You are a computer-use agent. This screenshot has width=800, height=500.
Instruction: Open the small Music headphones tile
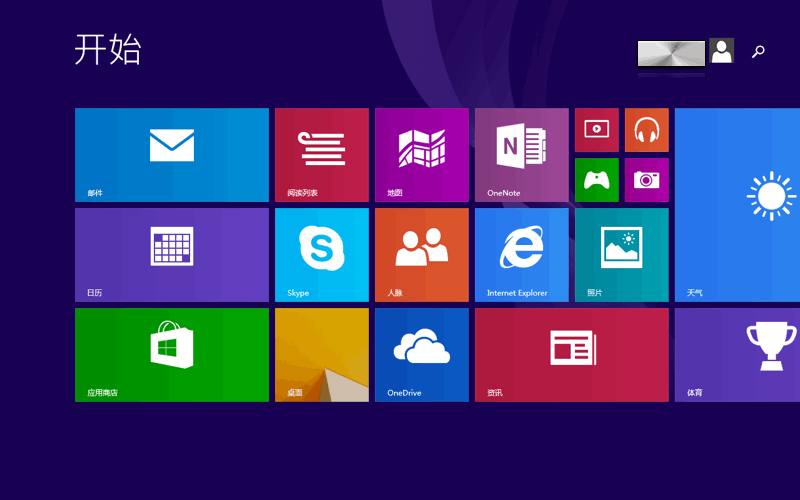click(x=647, y=130)
